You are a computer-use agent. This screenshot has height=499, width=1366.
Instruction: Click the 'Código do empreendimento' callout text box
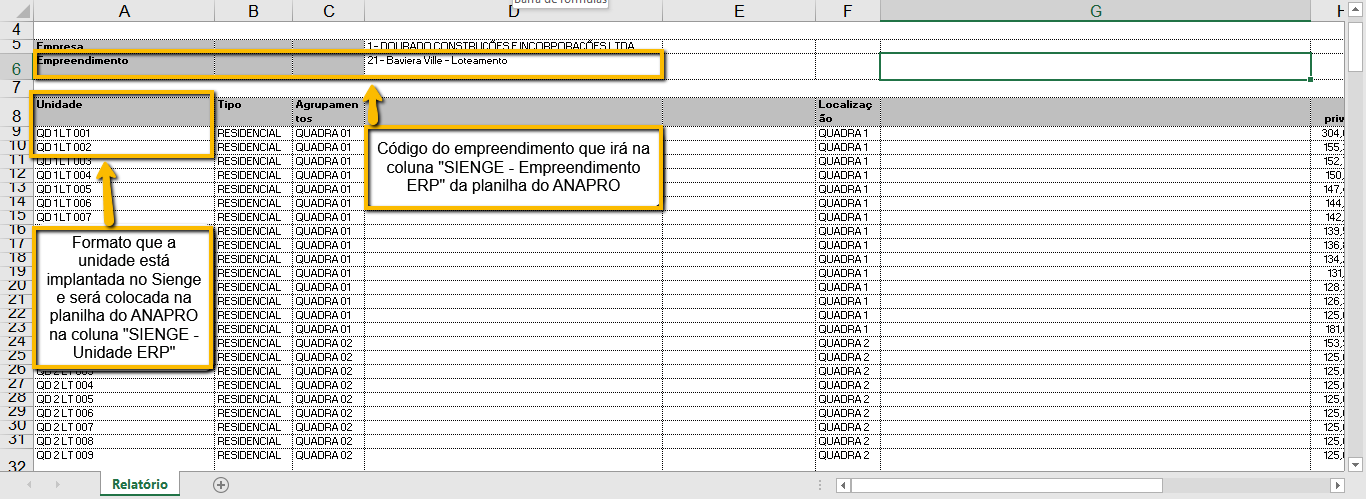[514, 167]
